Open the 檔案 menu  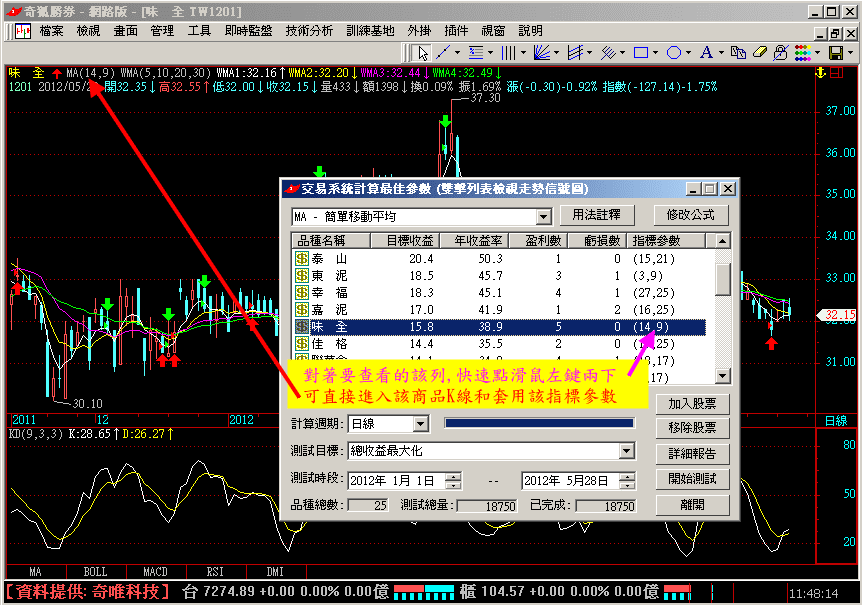[52, 31]
